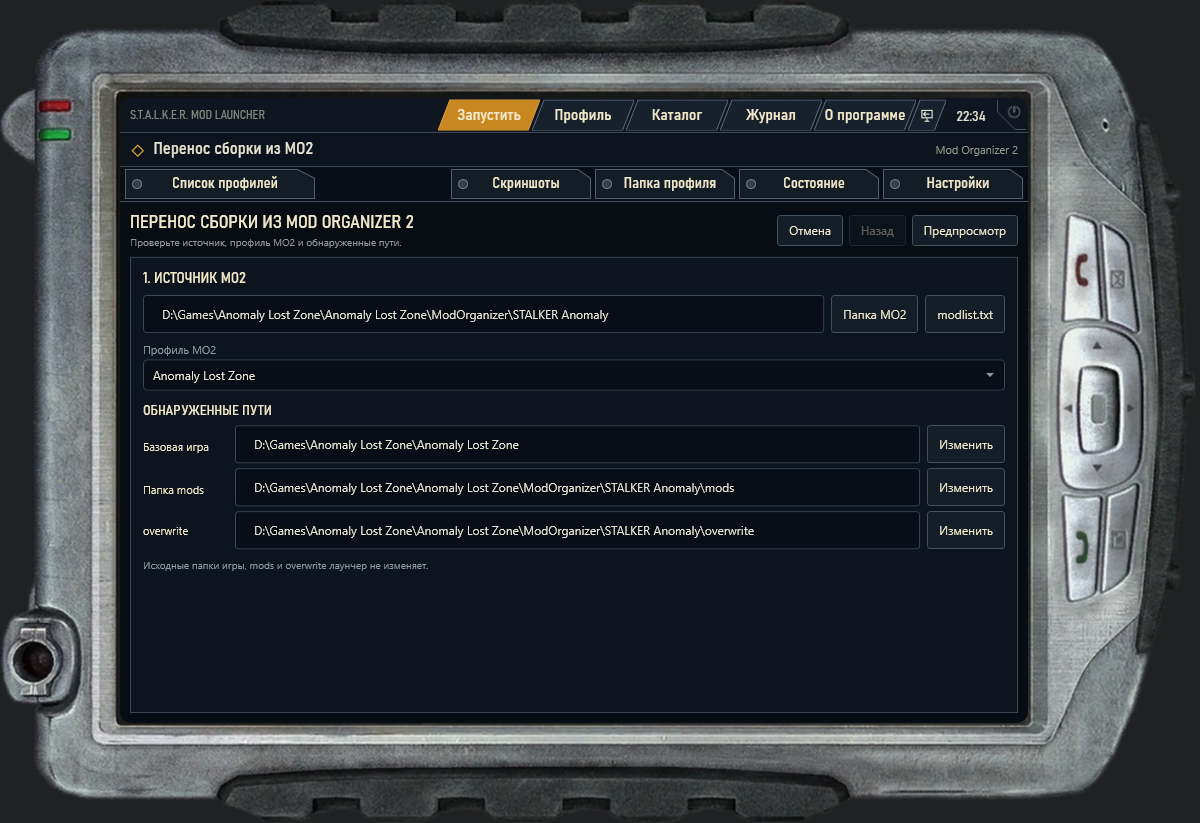Click the 22:34 clock display
Image resolution: width=1200 pixels, height=823 pixels.
970,116
